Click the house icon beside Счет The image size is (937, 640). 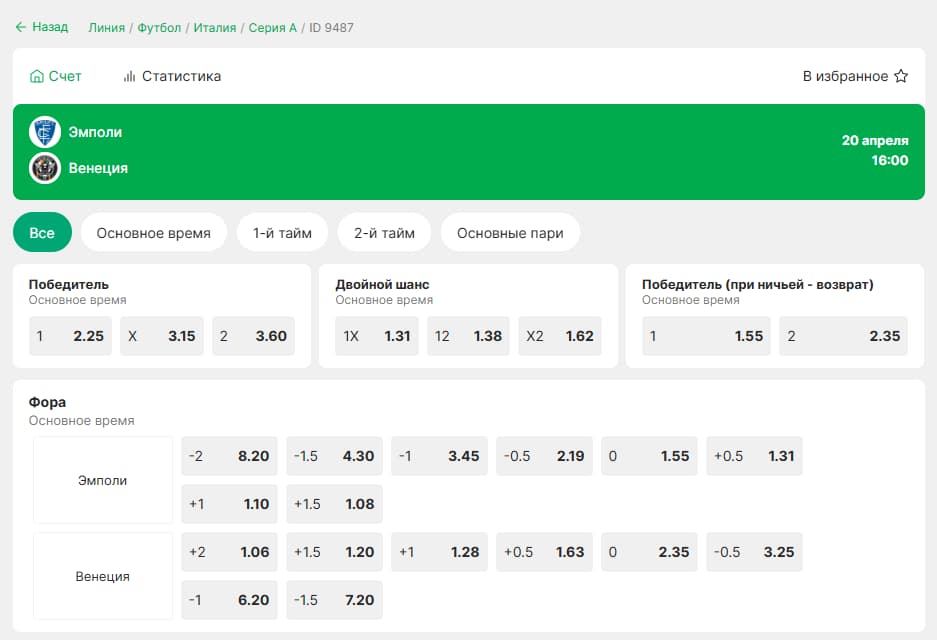click(36, 76)
